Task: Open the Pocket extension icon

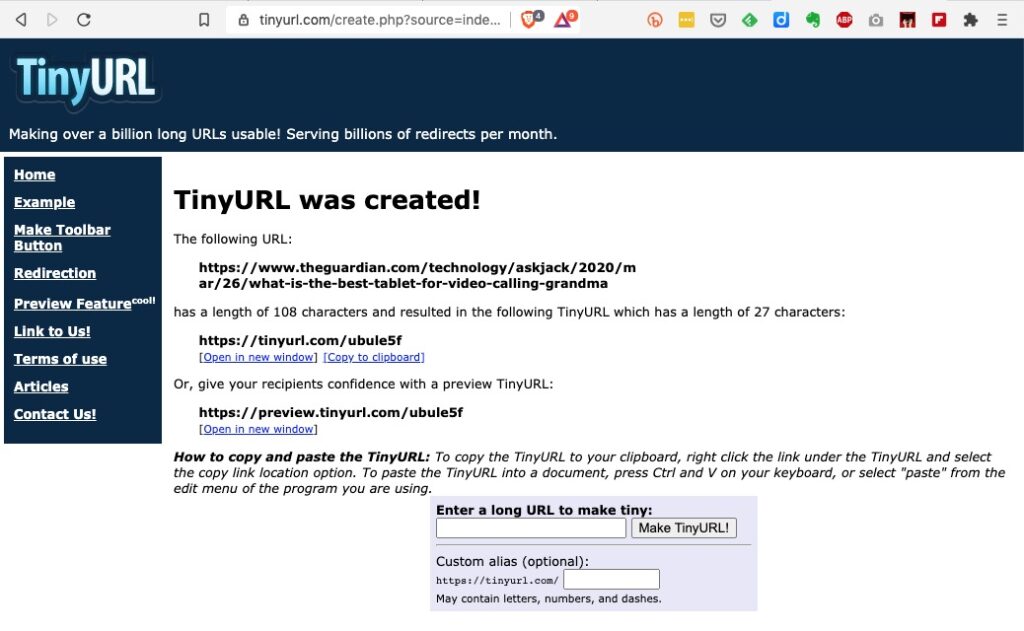Action: [x=718, y=20]
